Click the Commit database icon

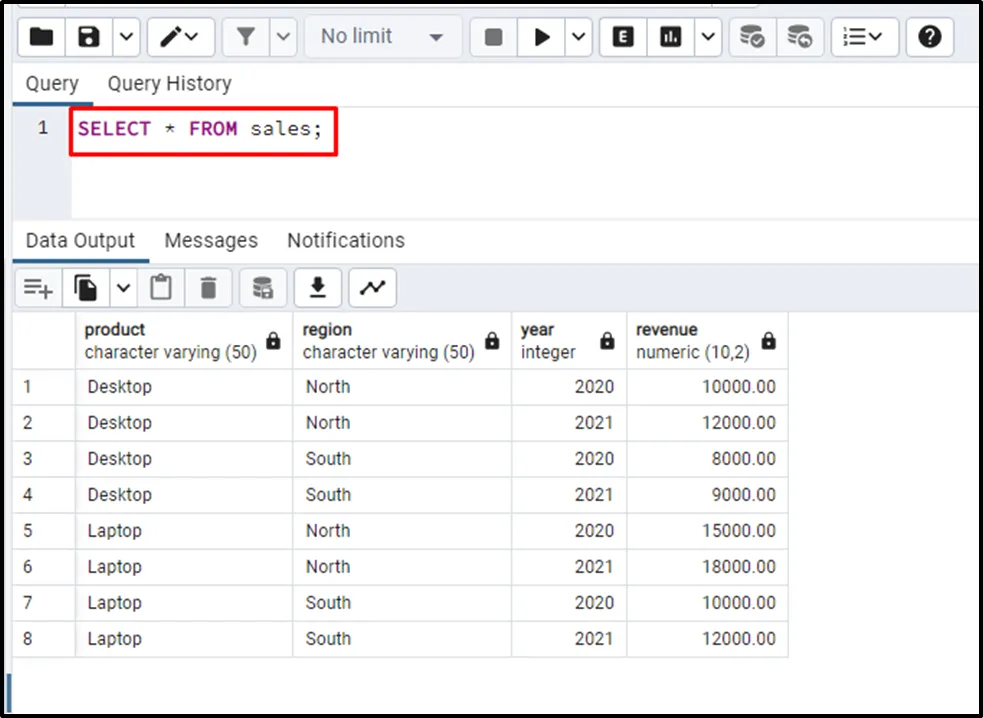(752, 37)
